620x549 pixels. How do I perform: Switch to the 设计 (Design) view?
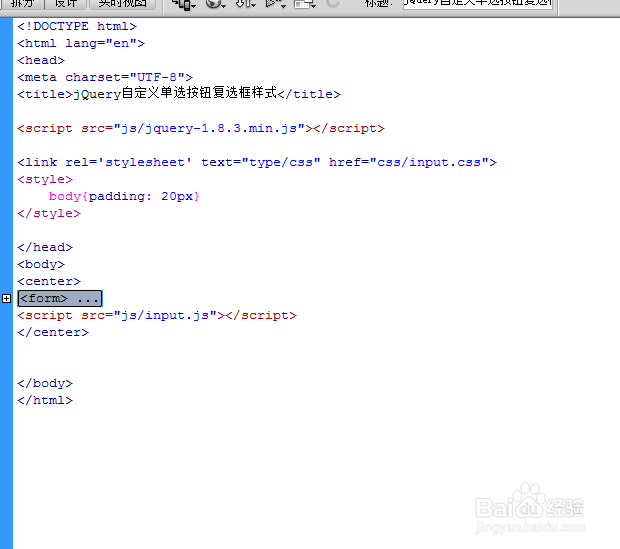(65, 3)
